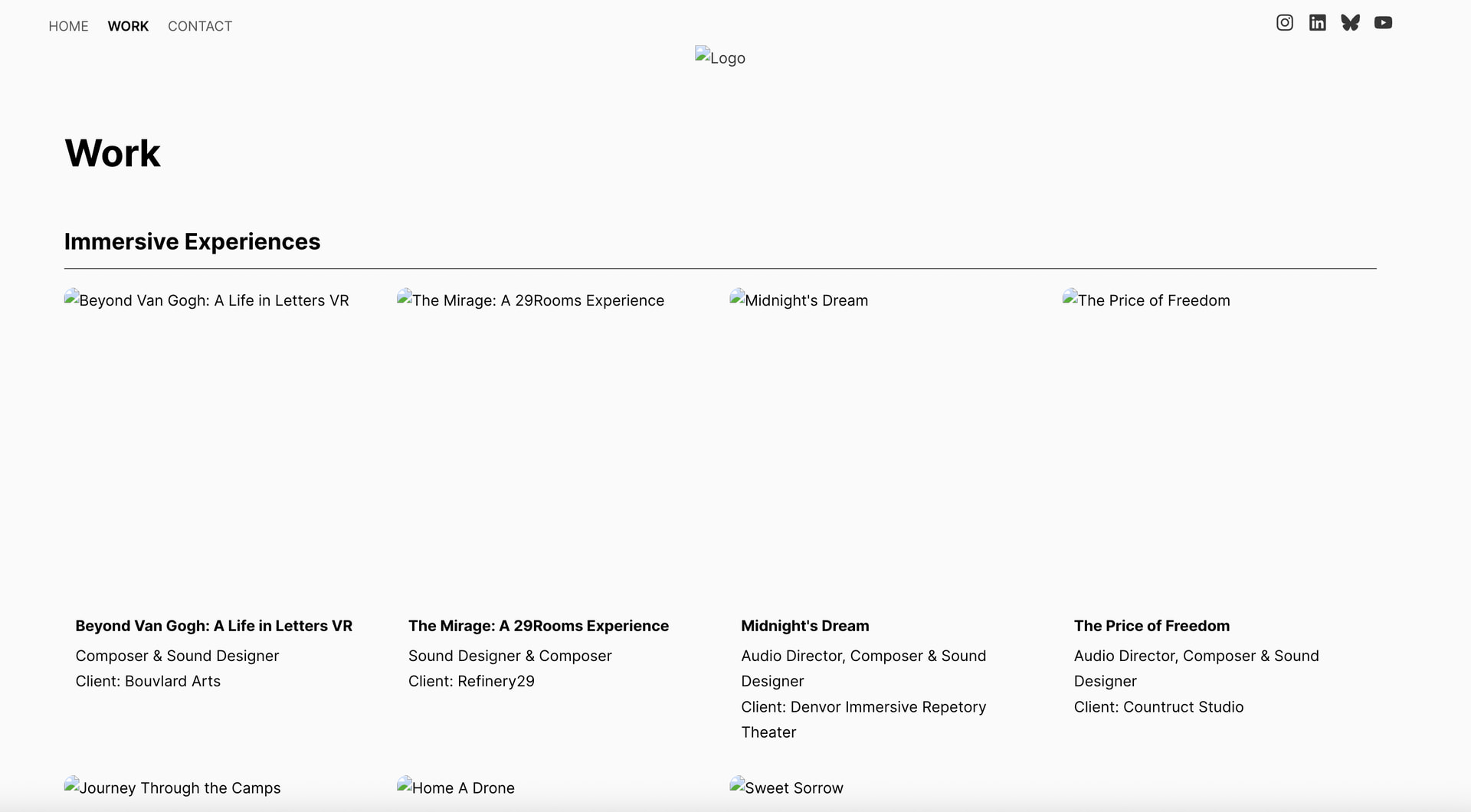Open Home A Drone project thumbnail
This screenshot has height=812, width=1471.
coord(457,788)
